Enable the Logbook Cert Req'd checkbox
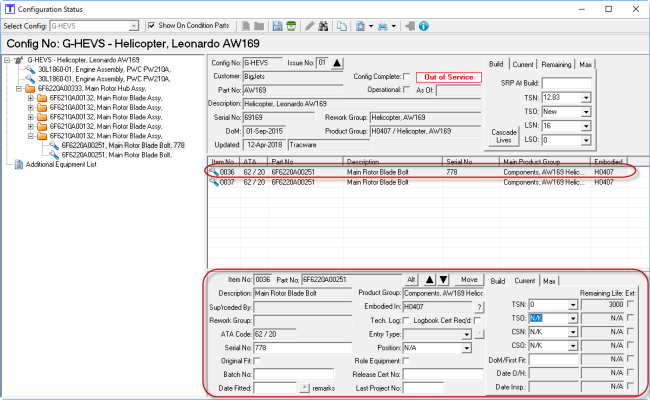Viewport: 650px width, 400px height. coord(478,320)
